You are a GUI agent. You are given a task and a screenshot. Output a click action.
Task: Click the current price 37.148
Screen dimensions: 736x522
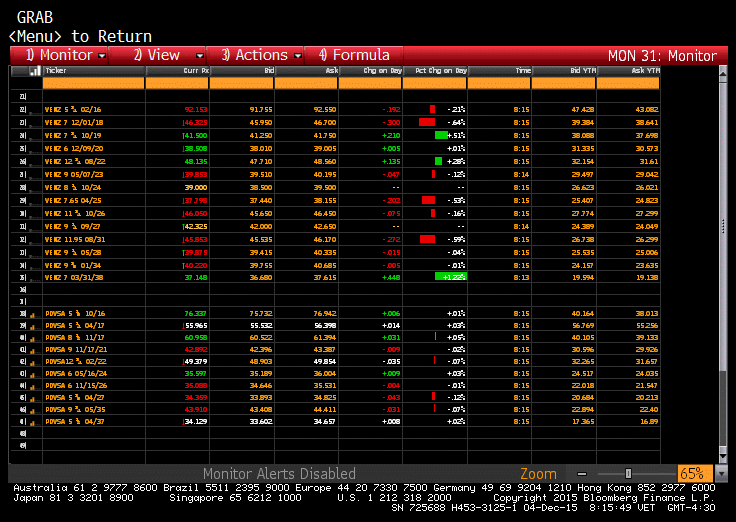point(196,277)
